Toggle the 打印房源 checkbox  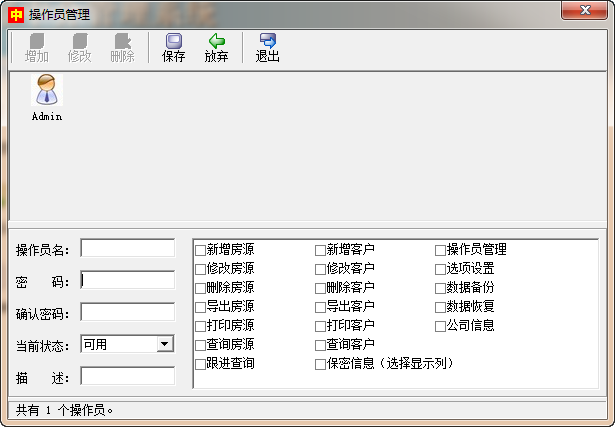point(200,326)
